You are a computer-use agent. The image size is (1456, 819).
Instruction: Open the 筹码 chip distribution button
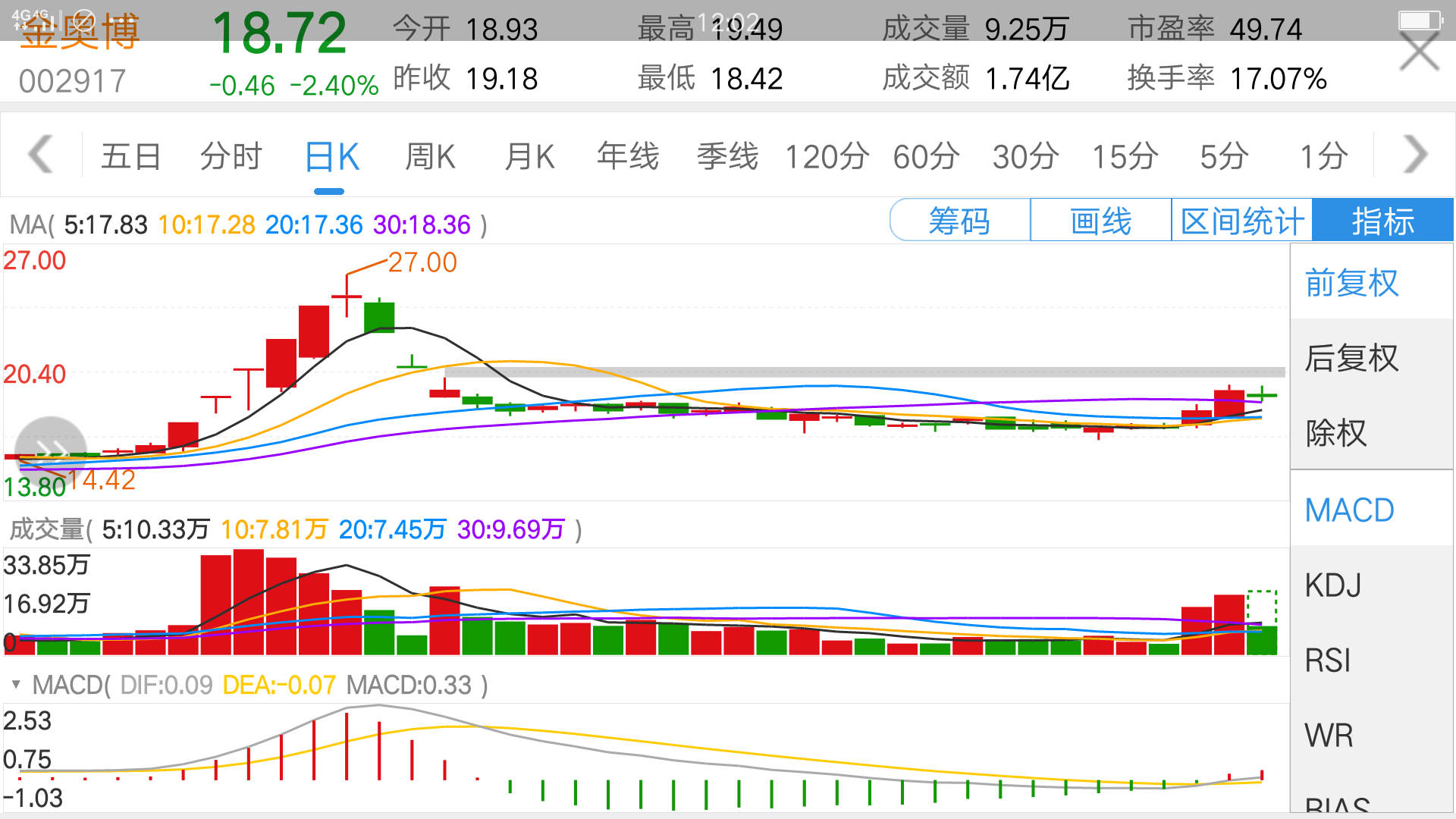tap(960, 221)
